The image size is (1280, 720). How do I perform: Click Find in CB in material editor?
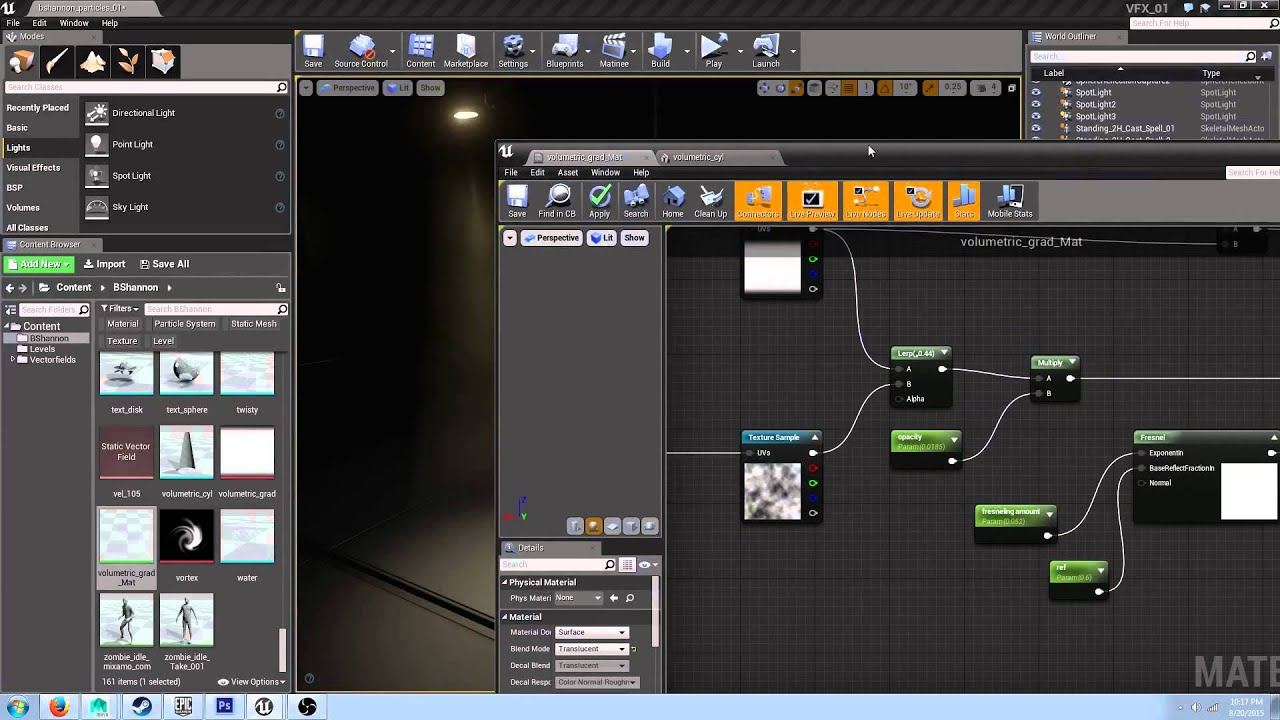click(557, 201)
